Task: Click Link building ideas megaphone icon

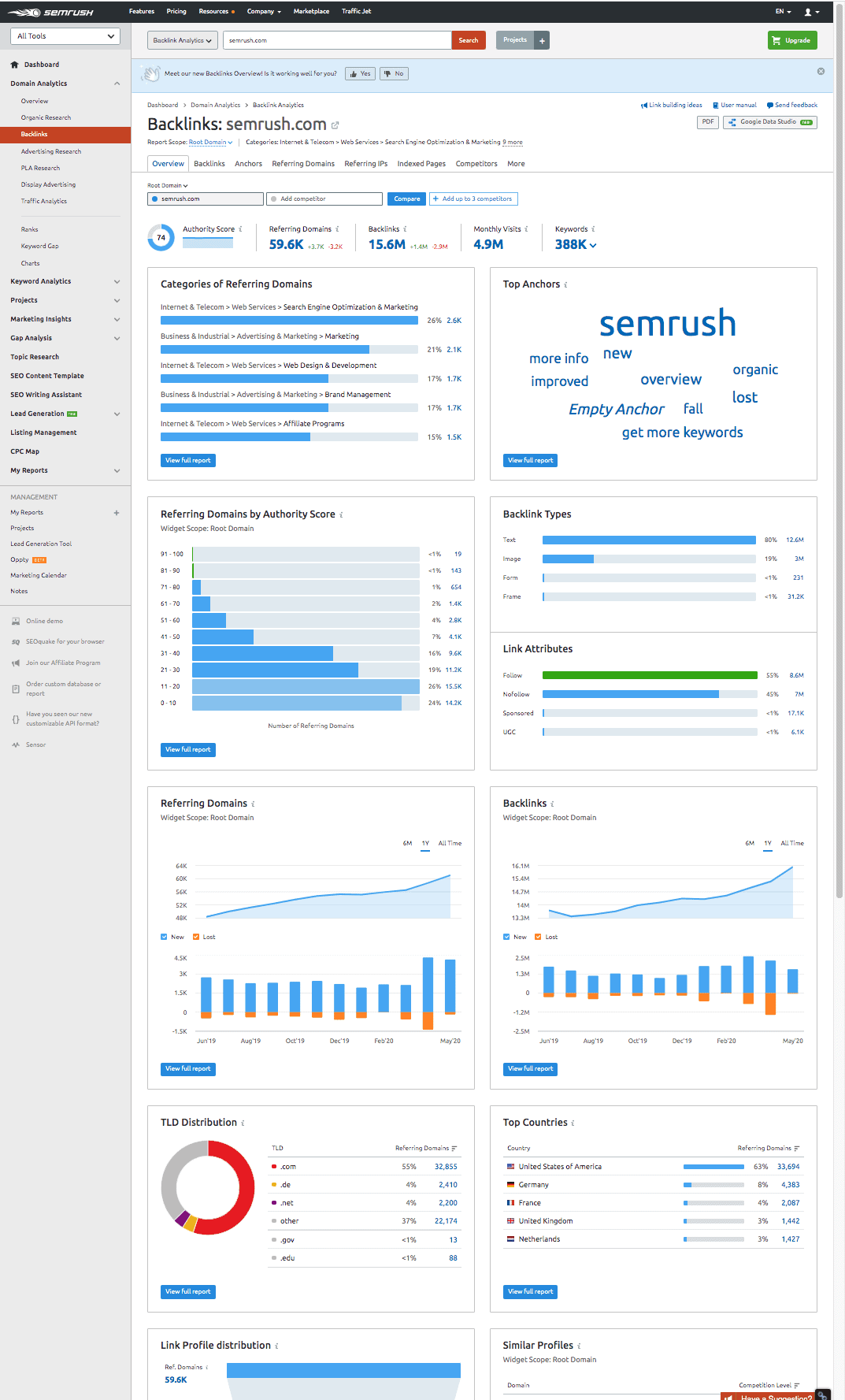Action: (x=643, y=105)
